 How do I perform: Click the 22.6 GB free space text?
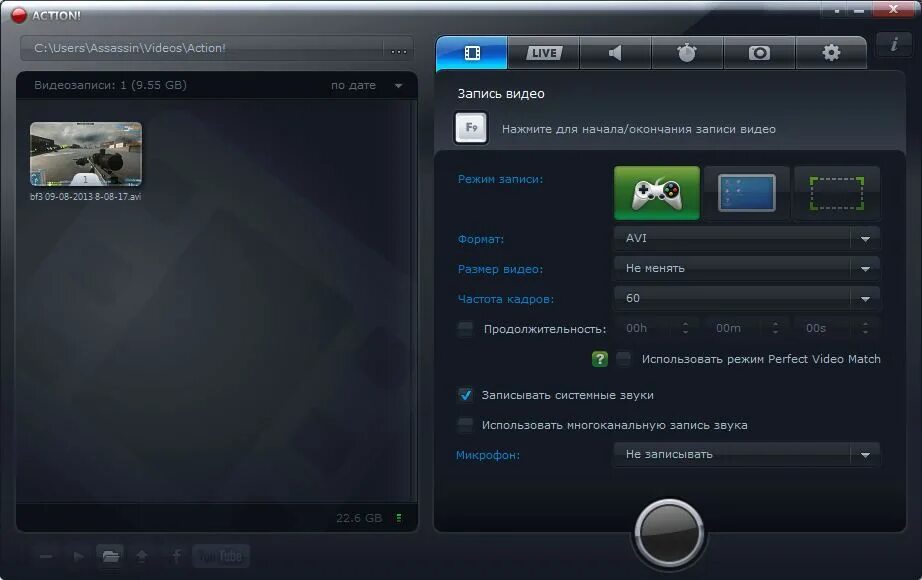point(359,518)
